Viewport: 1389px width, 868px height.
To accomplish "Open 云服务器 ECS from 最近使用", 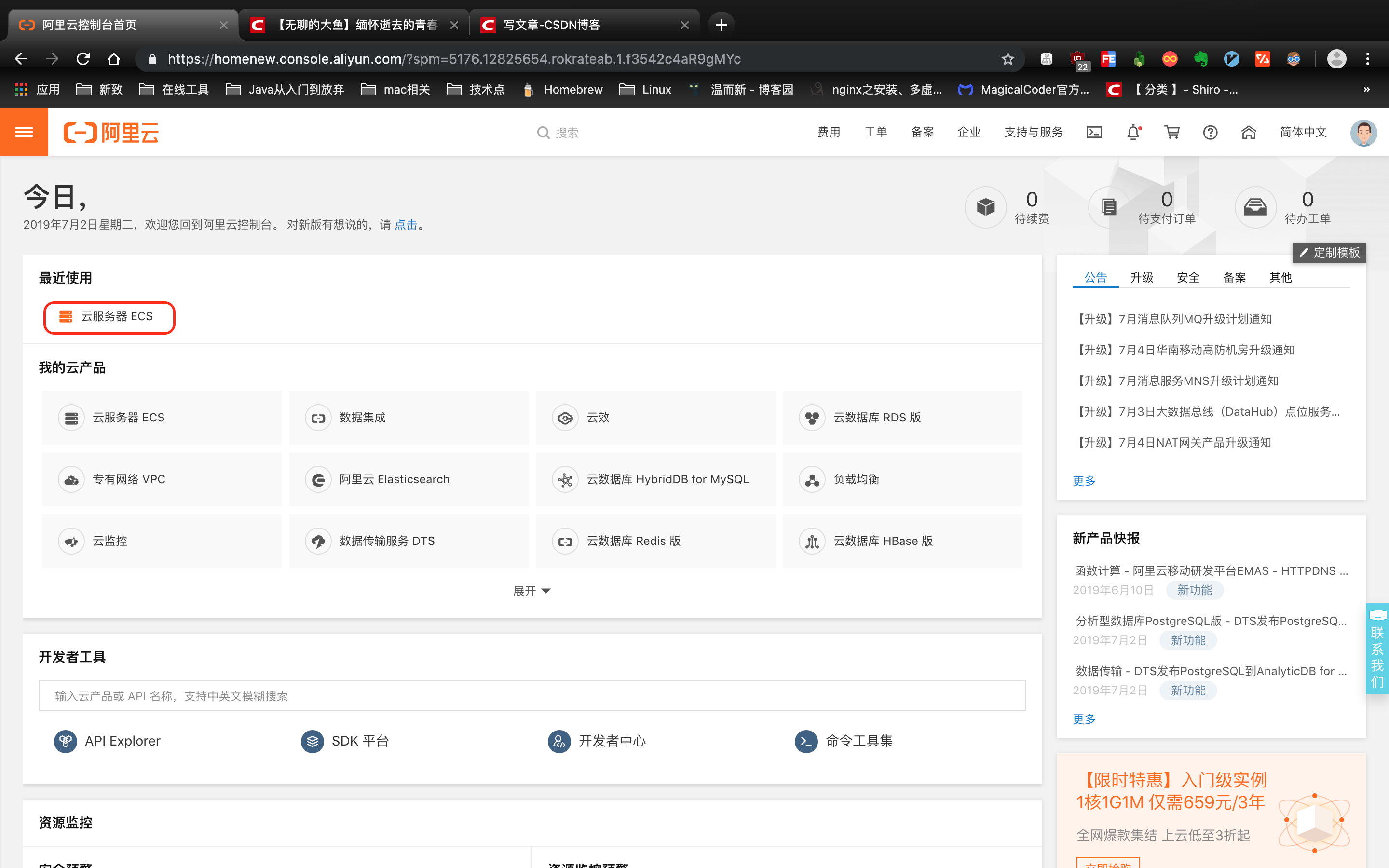I will pyautogui.click(x=109, y=317).
